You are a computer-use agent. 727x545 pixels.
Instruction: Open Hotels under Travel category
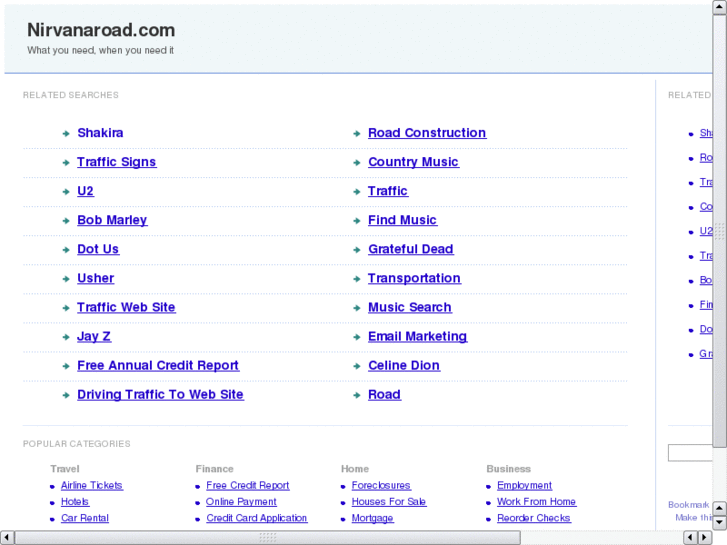[x=75, y=502]
